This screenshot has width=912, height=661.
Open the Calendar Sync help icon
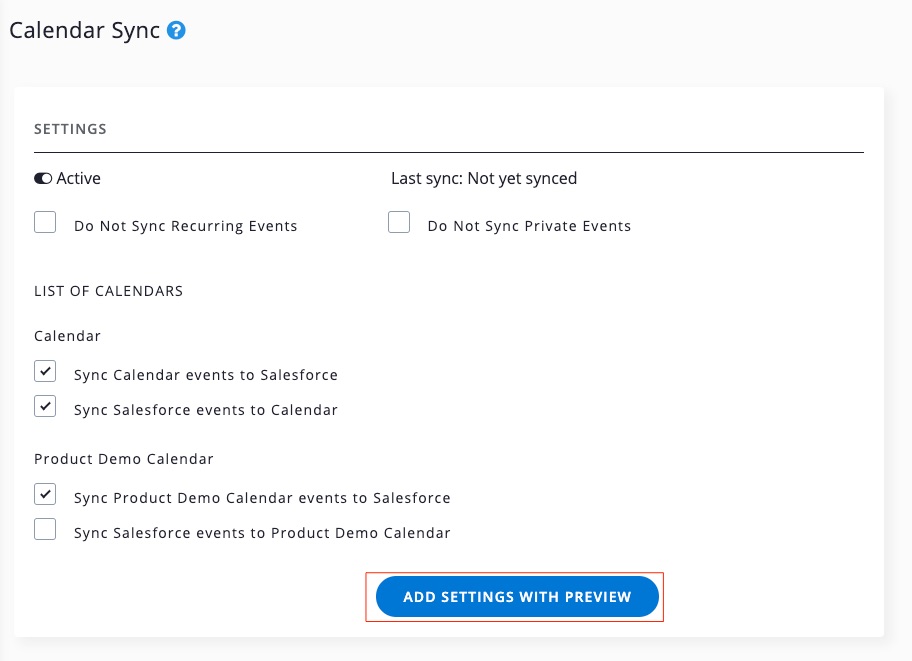pos(176,31)
